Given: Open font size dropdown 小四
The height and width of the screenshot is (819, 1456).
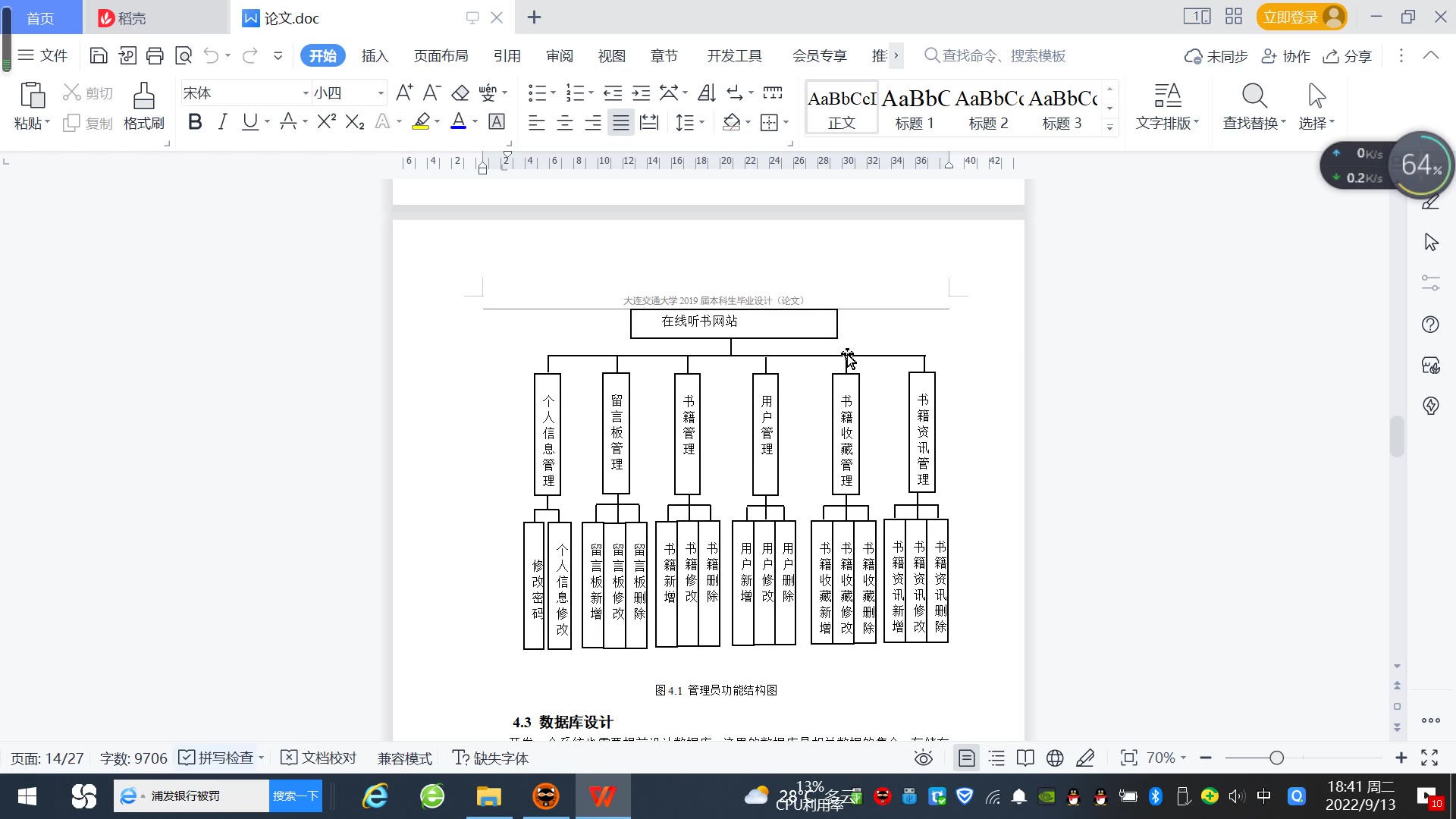Looking at the screenshot, I should pyautogui.click(x=381, y=93).
